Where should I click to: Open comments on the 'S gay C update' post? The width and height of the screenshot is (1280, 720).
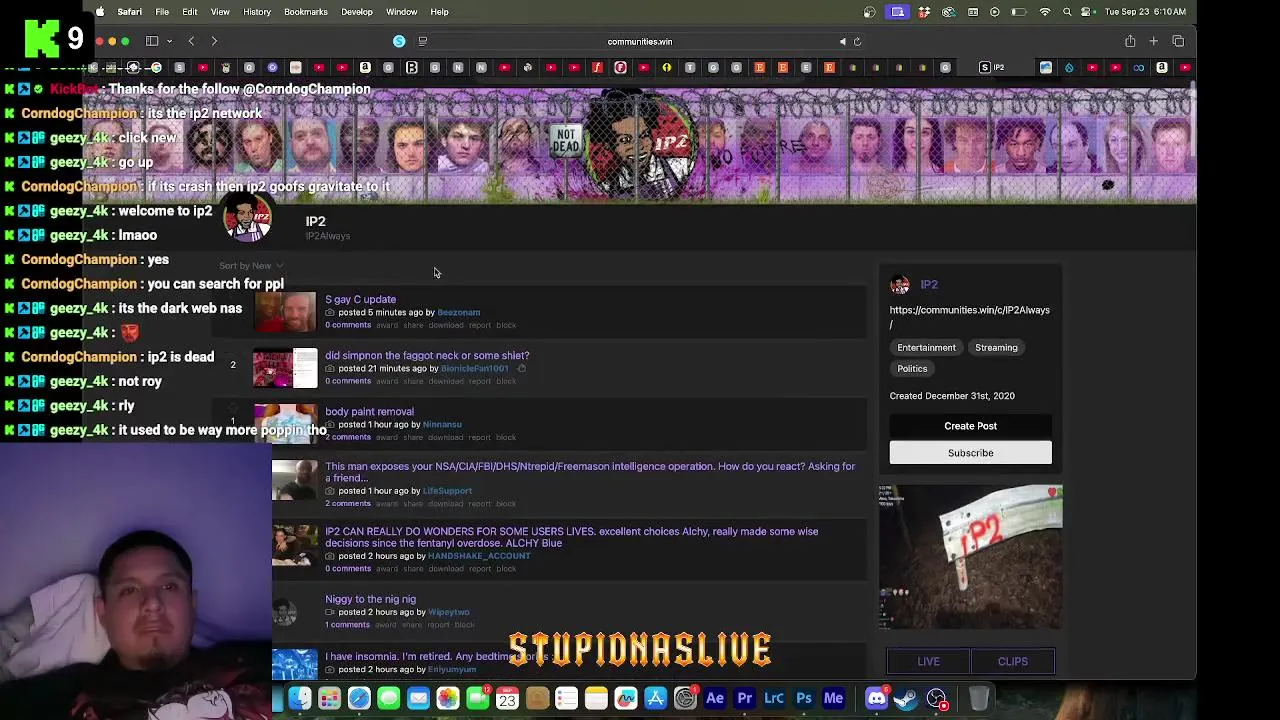pos(348,325)
